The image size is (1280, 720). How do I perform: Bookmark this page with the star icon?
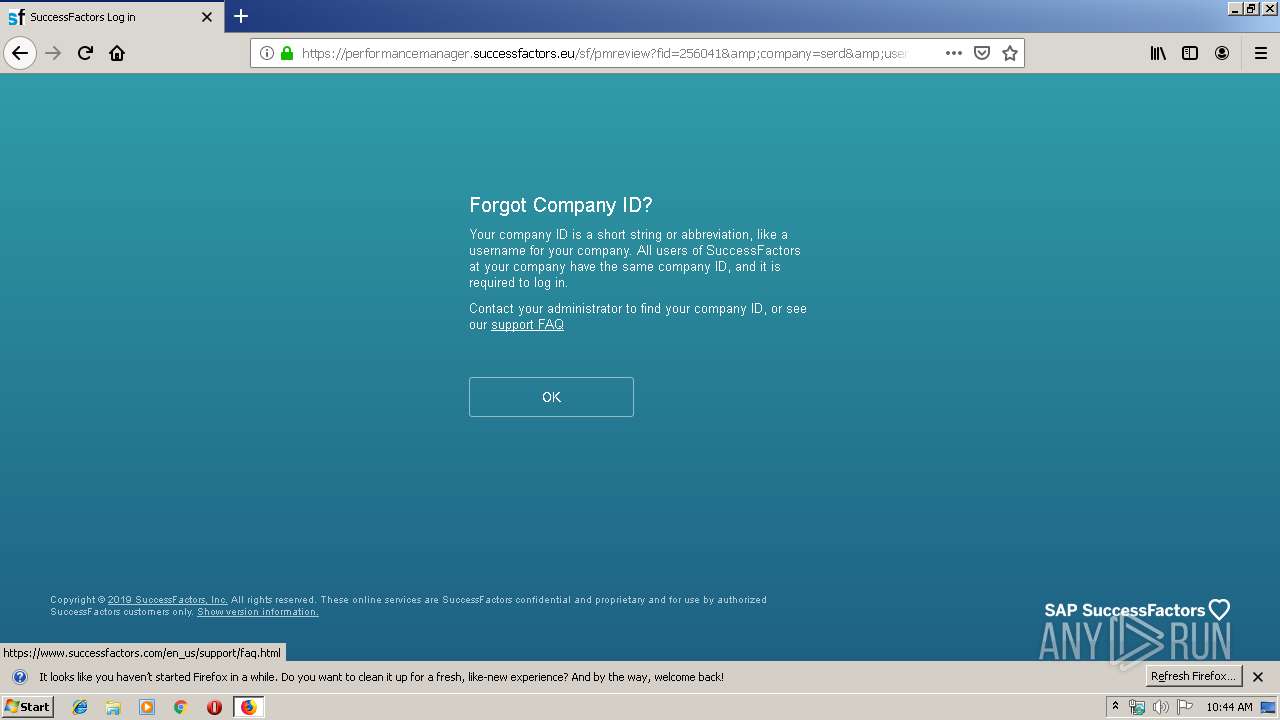1010,53
